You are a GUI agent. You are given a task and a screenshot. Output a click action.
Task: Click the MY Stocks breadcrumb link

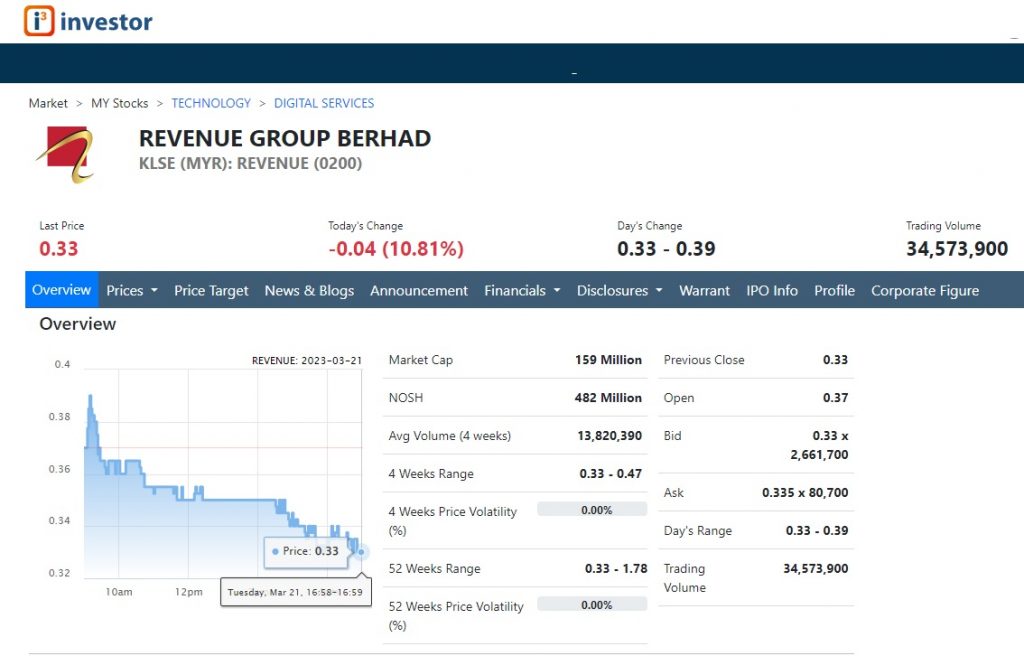point(120,103)
